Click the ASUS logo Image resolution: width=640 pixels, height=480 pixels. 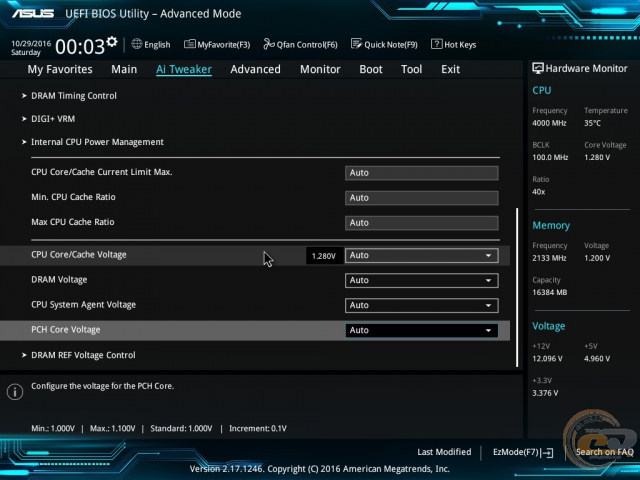33,13
